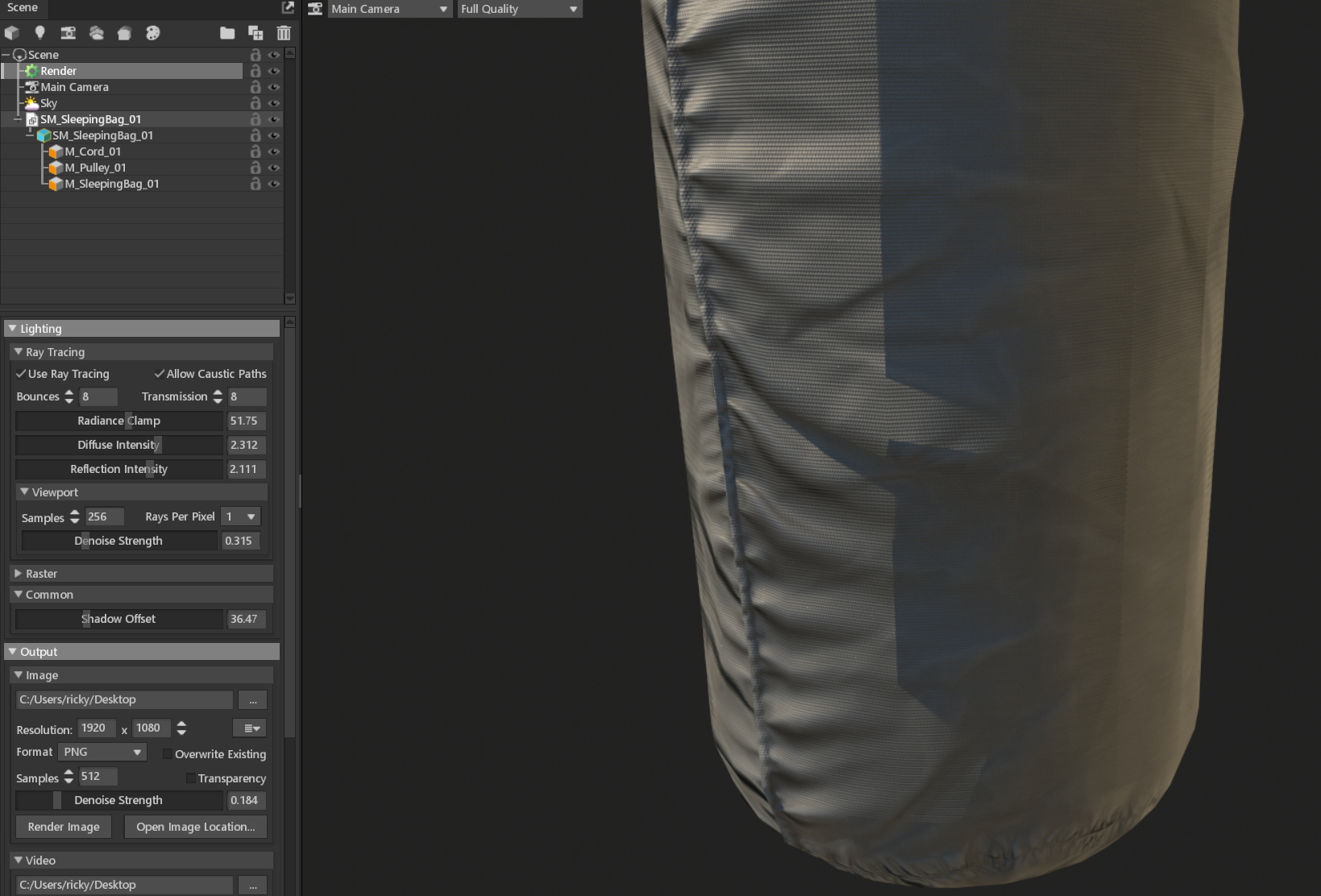Click Open Image Location button

tap(195, 827)
